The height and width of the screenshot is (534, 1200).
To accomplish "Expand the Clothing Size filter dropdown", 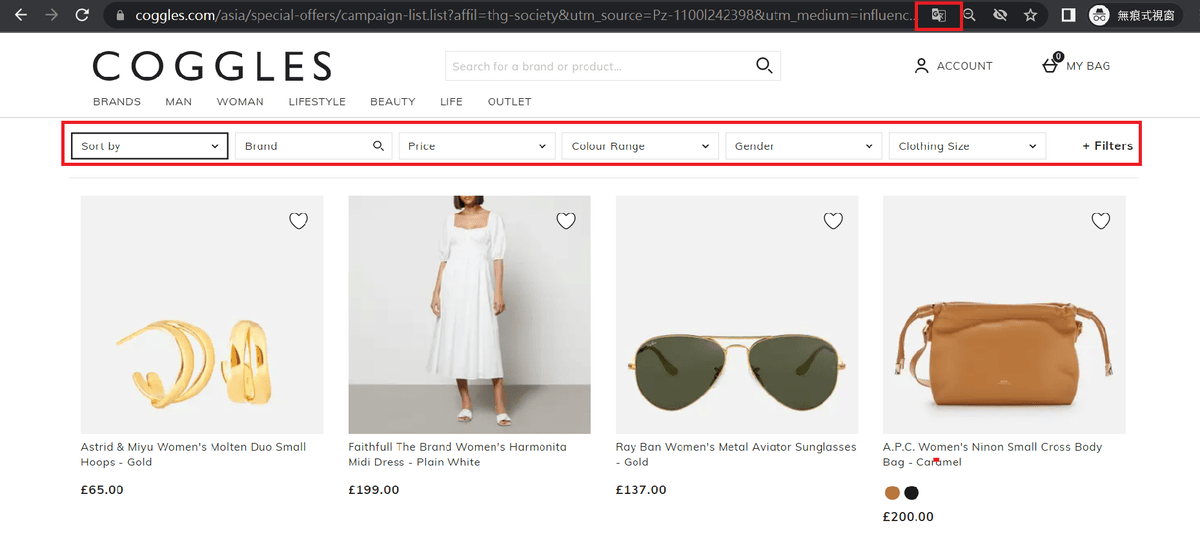I will click(x=966, y=146).
